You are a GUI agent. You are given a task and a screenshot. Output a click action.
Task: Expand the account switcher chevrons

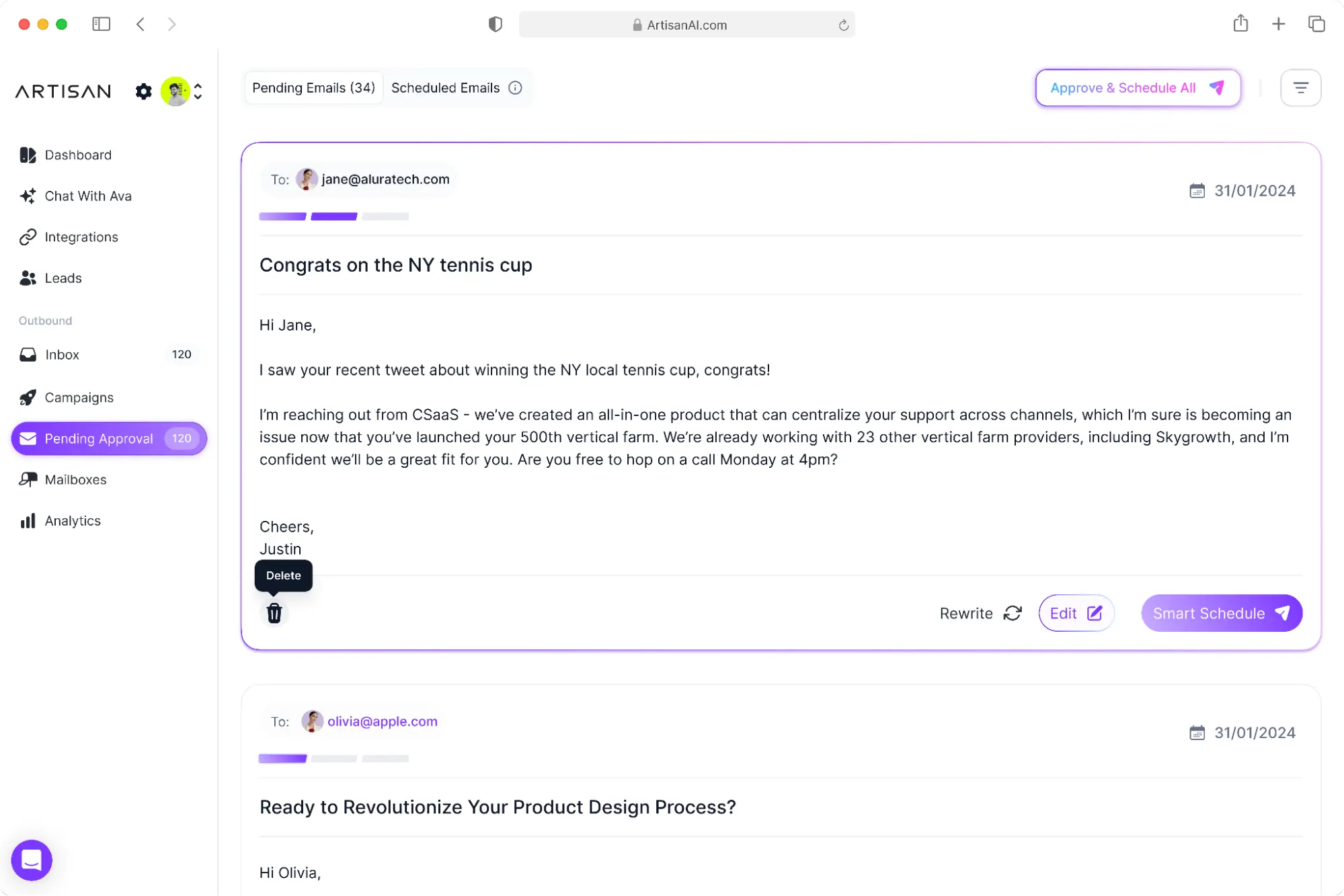tap(198, 91)
